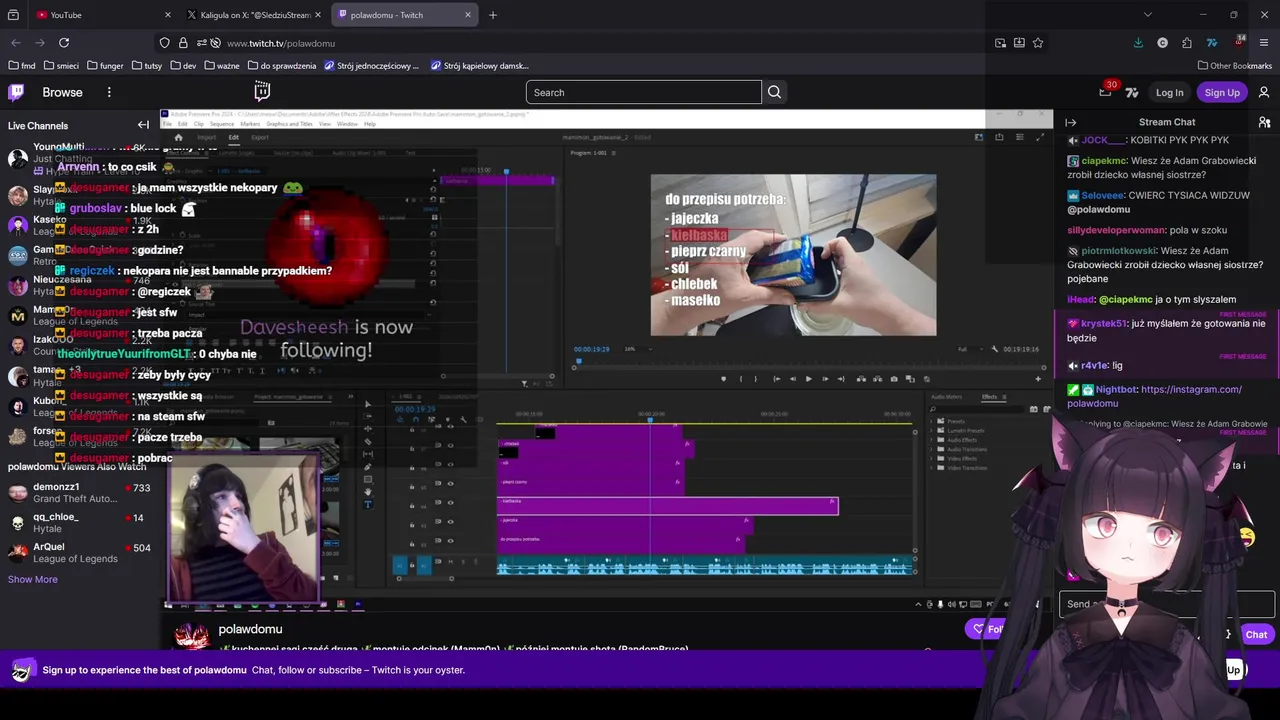
Task: Step forward one frame in Program monitor
Action: 825,379
